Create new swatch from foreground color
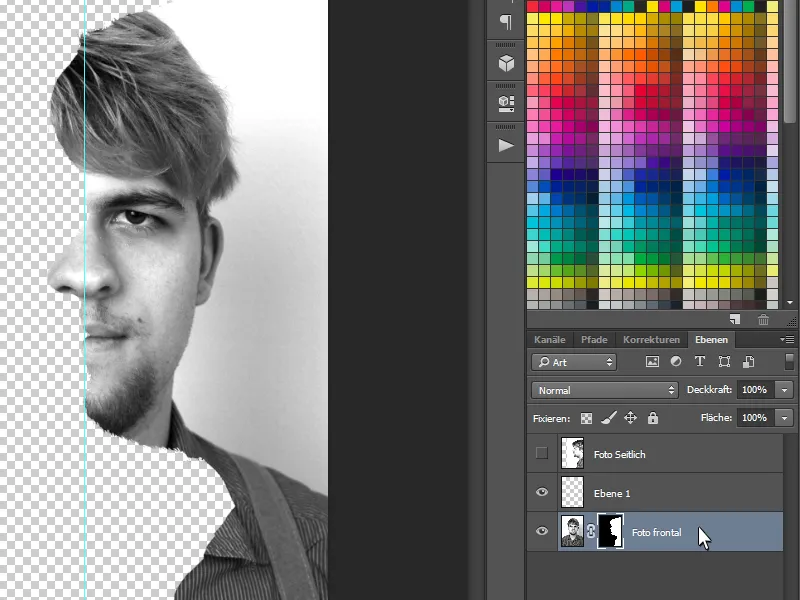 pyautogui.click(x=735, y=319)
